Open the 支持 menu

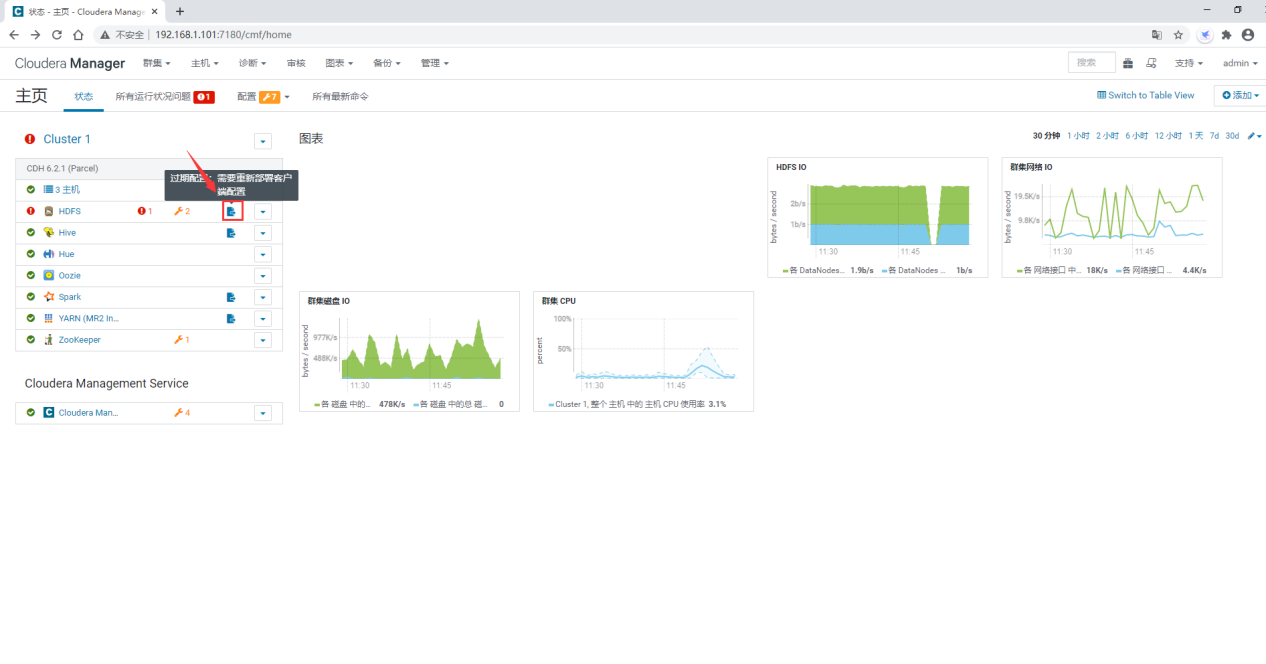(1189, 63)
